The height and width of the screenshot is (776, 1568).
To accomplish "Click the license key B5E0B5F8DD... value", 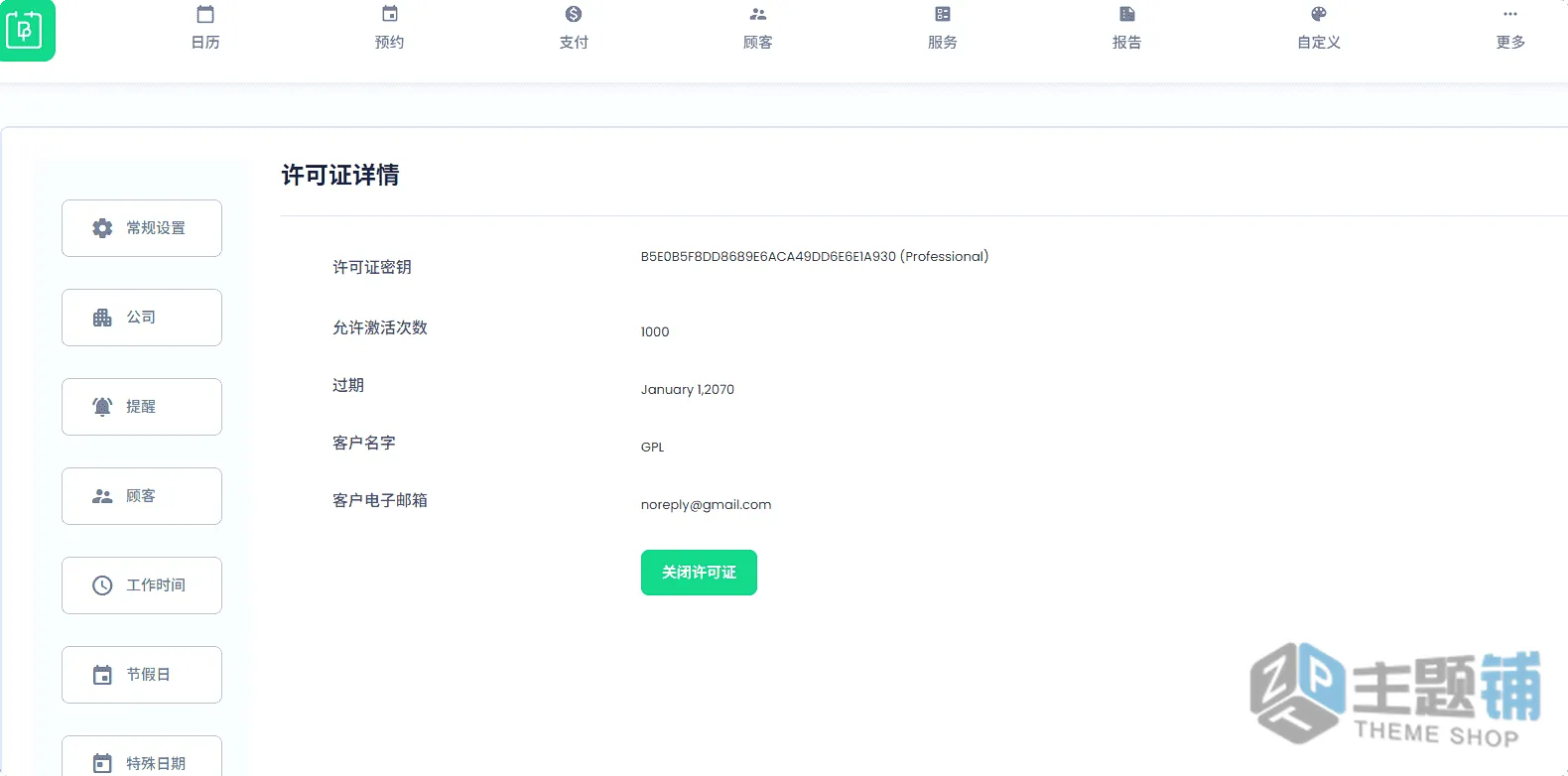I will tap(815, 256).
